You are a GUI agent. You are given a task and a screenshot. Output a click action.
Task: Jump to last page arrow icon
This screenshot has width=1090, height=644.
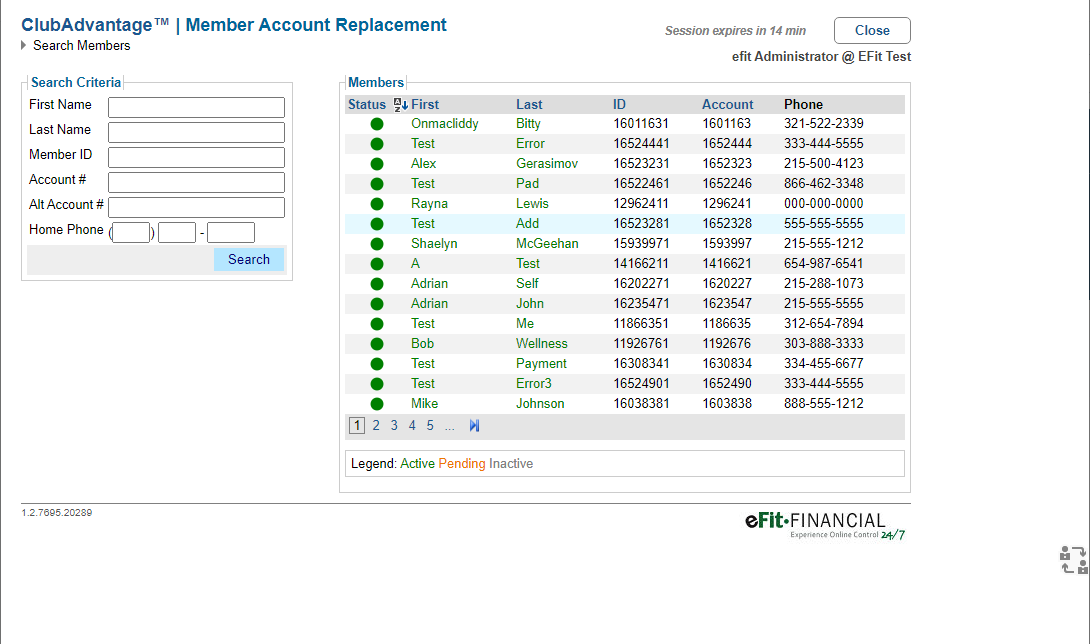coord(474,426)
